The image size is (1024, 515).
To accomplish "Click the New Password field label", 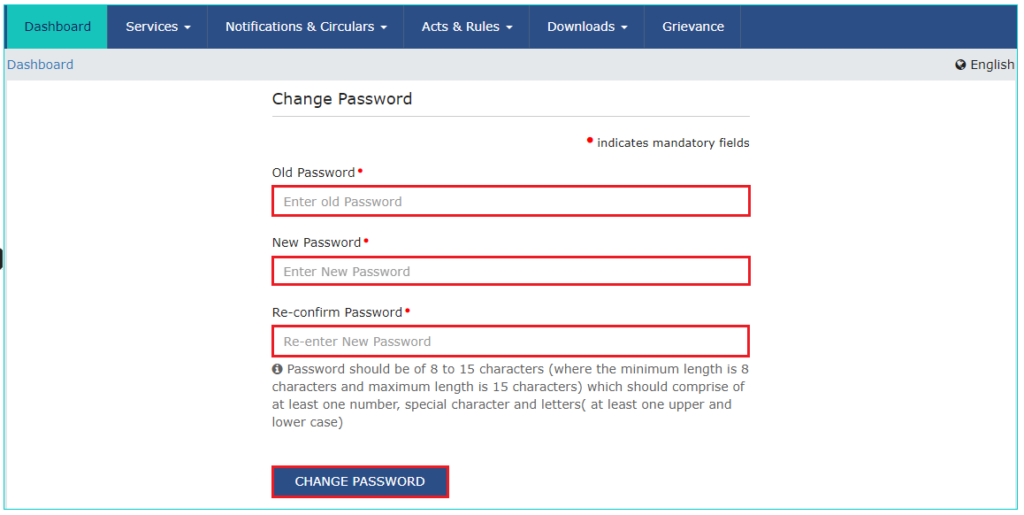I will (316, 243).
